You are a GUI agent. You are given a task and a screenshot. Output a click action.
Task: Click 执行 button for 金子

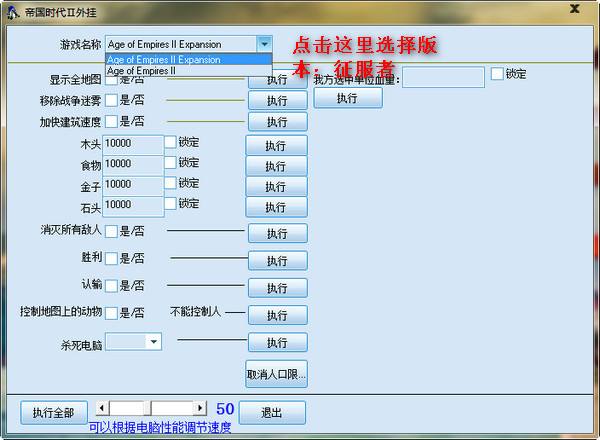coord(276,187)
